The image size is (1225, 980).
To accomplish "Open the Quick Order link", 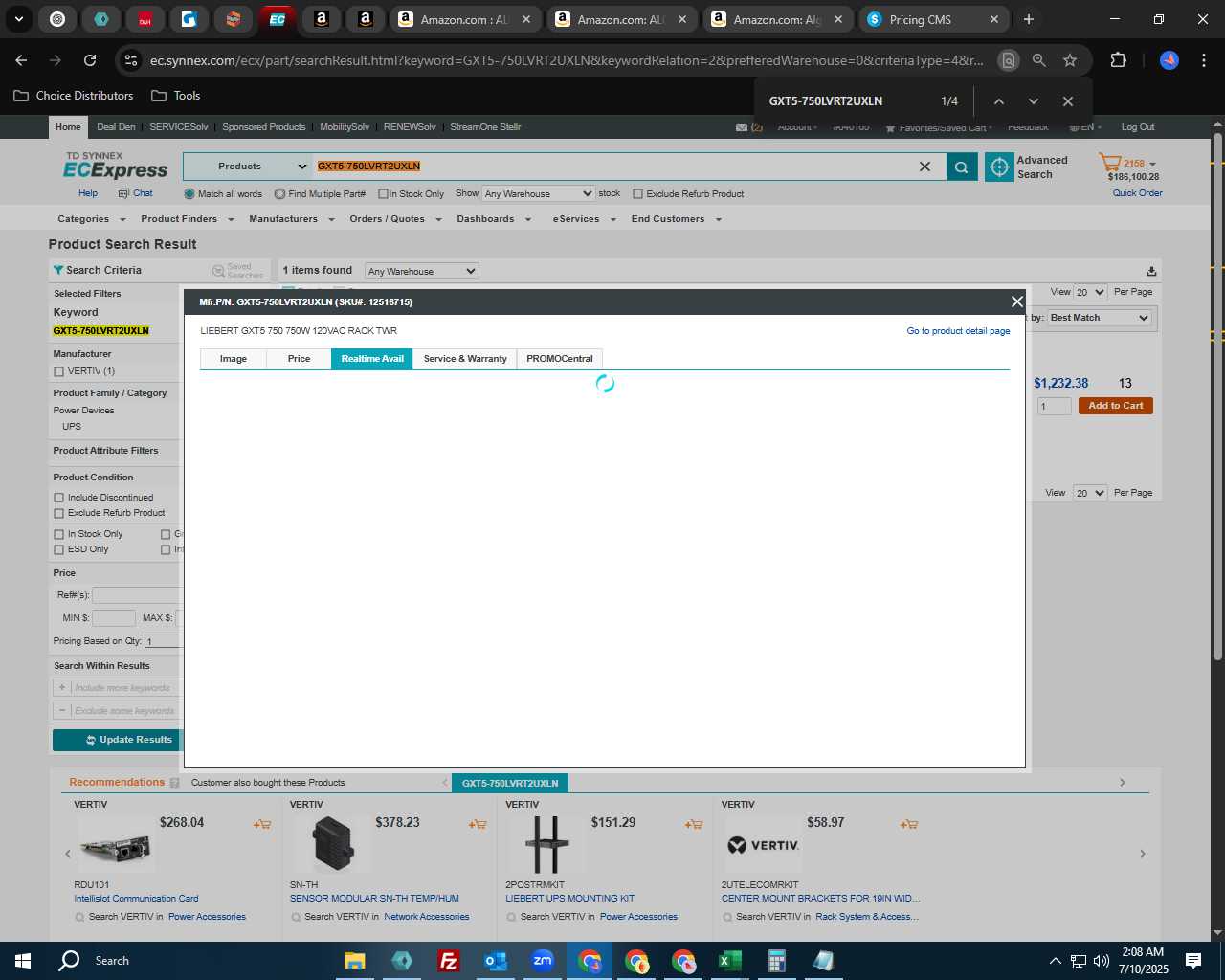I will [x=1137, y=193].
